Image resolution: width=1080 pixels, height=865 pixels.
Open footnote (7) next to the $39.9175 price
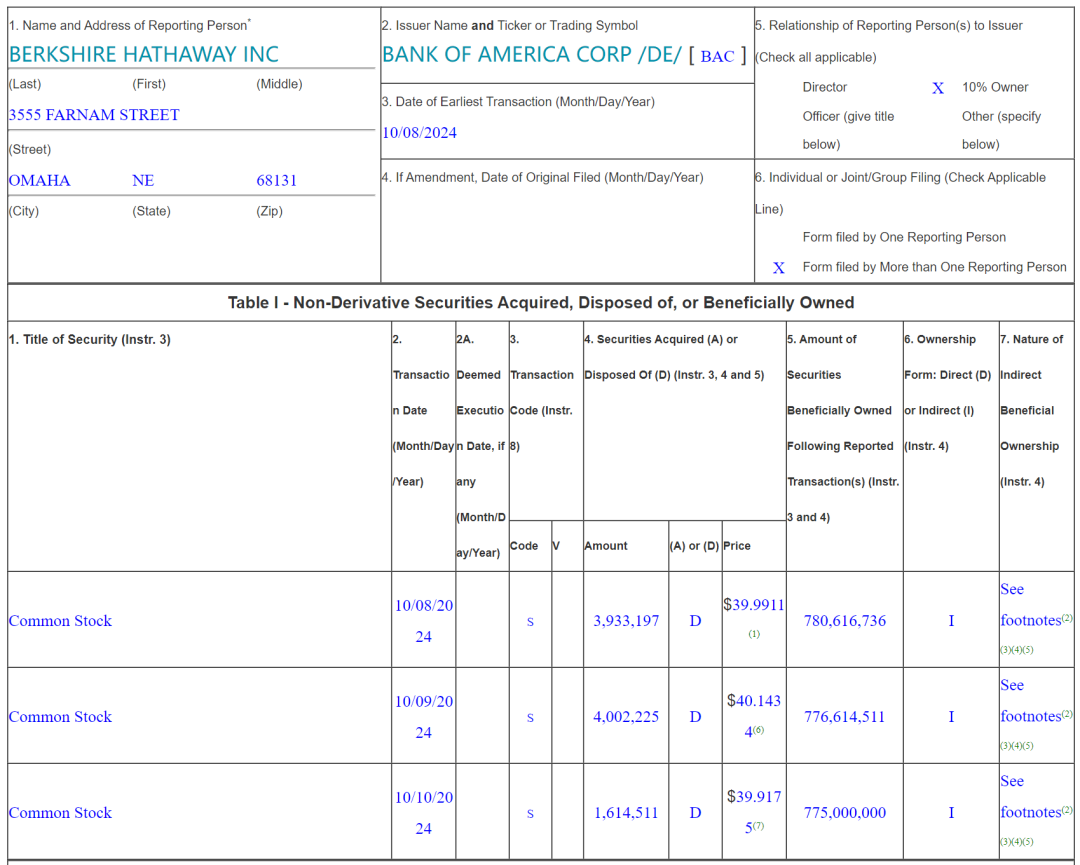pos(758,826)
